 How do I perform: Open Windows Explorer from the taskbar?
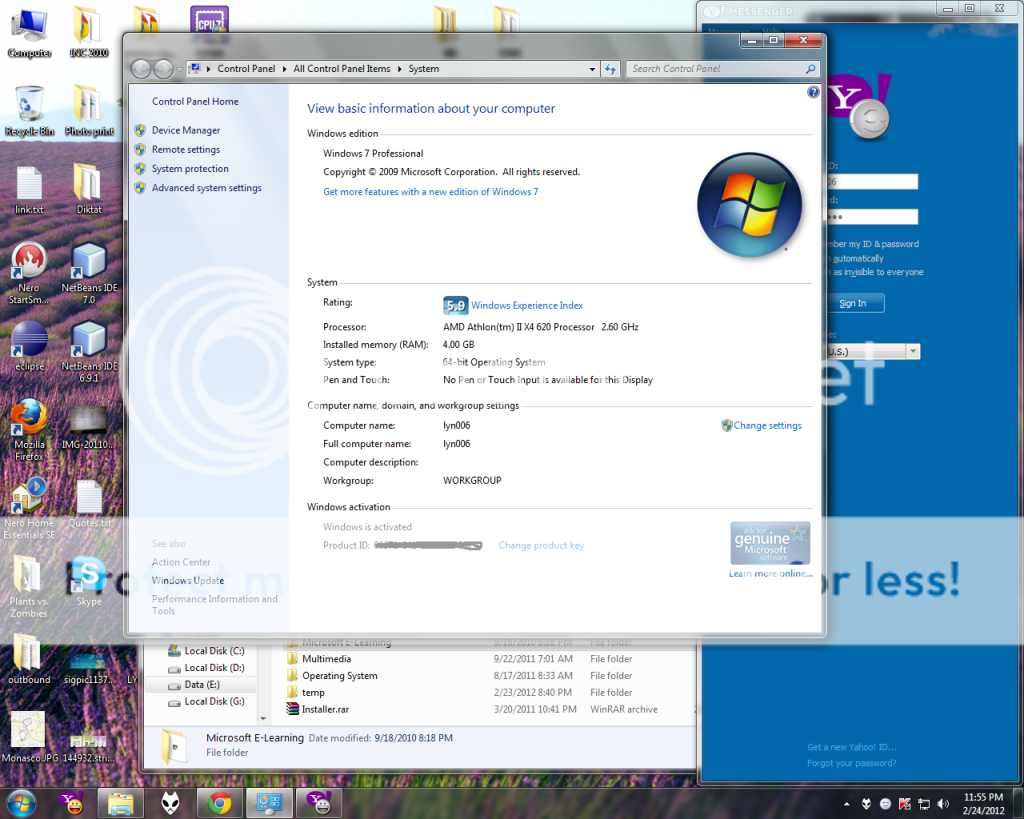point(120,803)
